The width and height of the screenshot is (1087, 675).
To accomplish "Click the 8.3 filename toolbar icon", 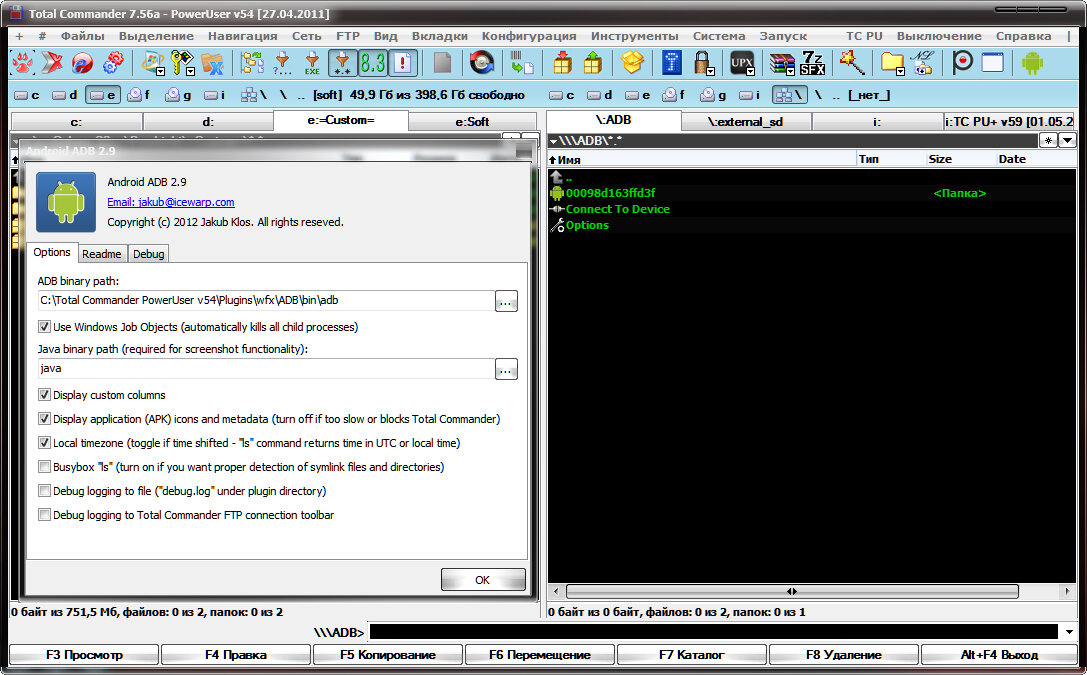I will click(372, 63).
